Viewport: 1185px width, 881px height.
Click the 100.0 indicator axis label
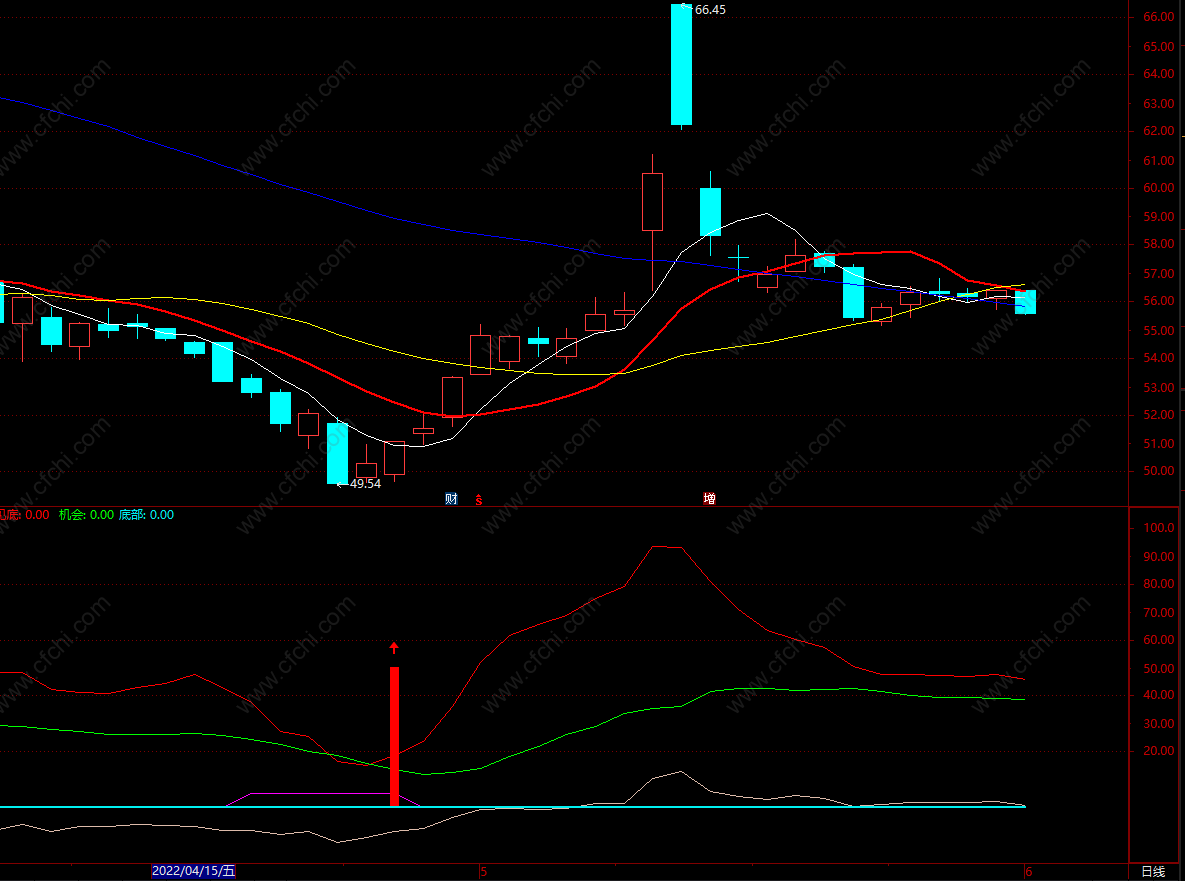click(1159, 528)
